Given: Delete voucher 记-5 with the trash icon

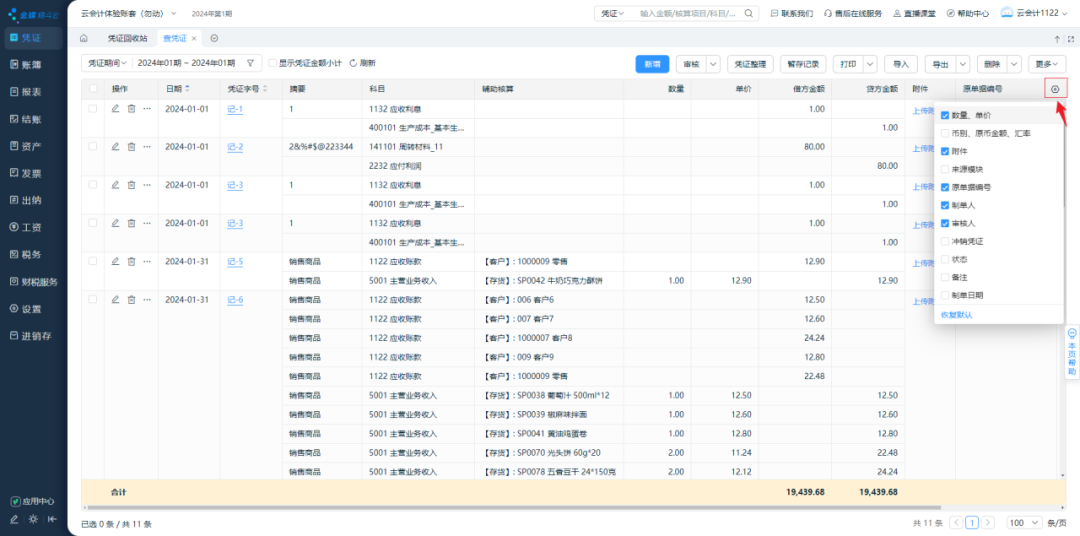Looking at the screenshot, I should click(x=131, y=261).
